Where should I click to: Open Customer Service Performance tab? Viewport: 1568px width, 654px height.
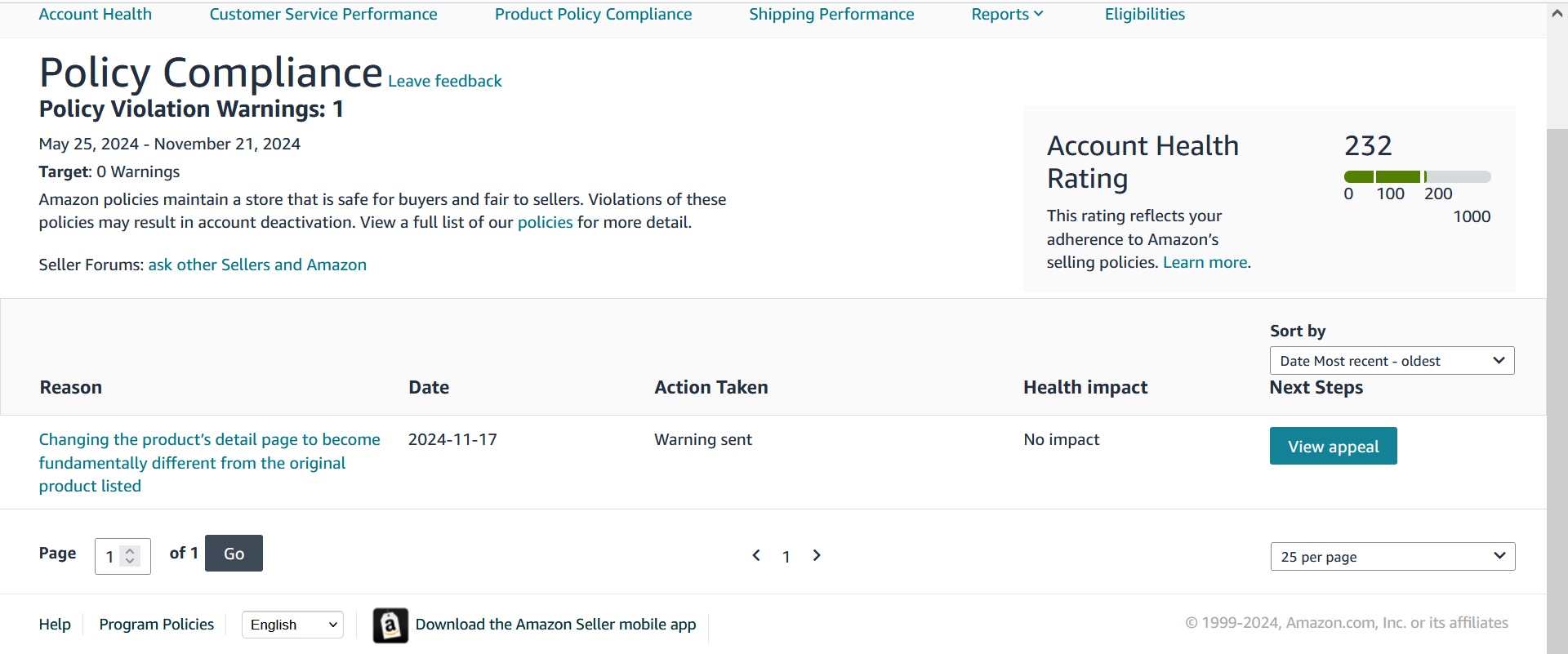323,14
